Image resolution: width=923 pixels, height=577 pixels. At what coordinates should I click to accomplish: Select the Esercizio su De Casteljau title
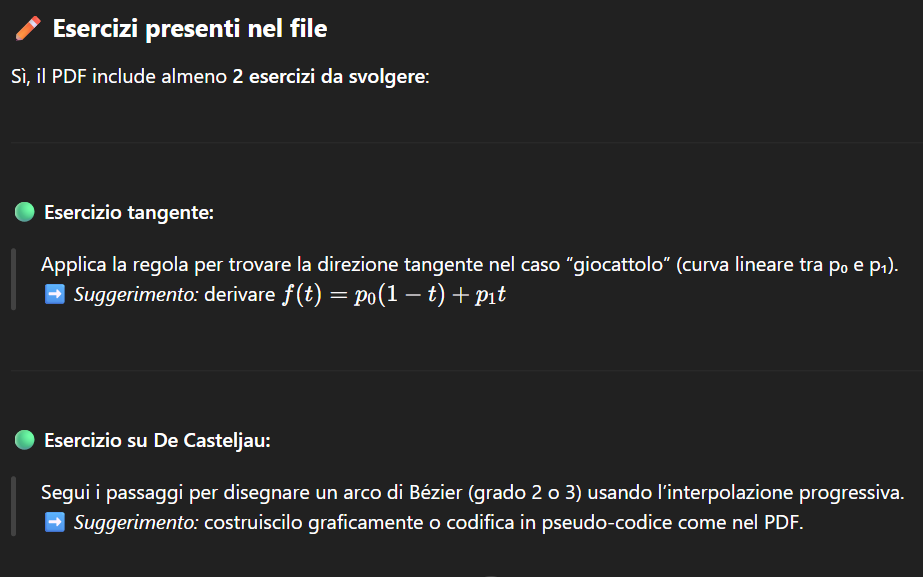pos(157,441)
